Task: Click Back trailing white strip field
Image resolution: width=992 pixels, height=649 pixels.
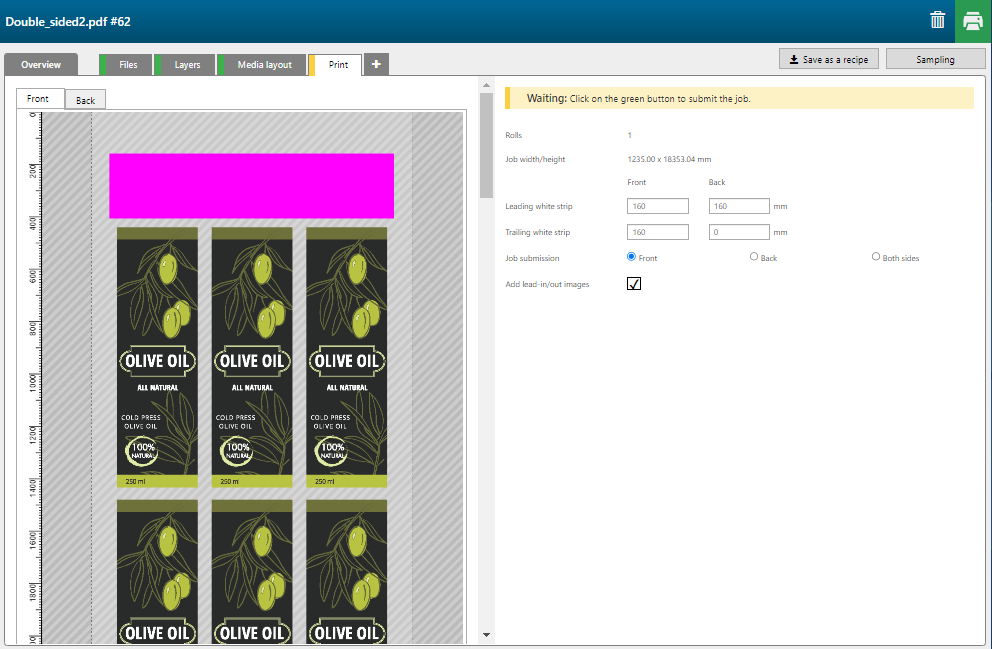Action: pyautogui.click(x=739, y=232)
